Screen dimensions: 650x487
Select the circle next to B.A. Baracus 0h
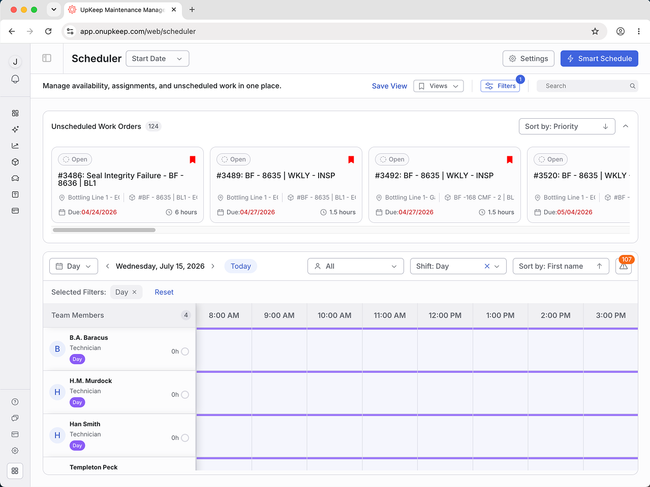coord(185,351)
